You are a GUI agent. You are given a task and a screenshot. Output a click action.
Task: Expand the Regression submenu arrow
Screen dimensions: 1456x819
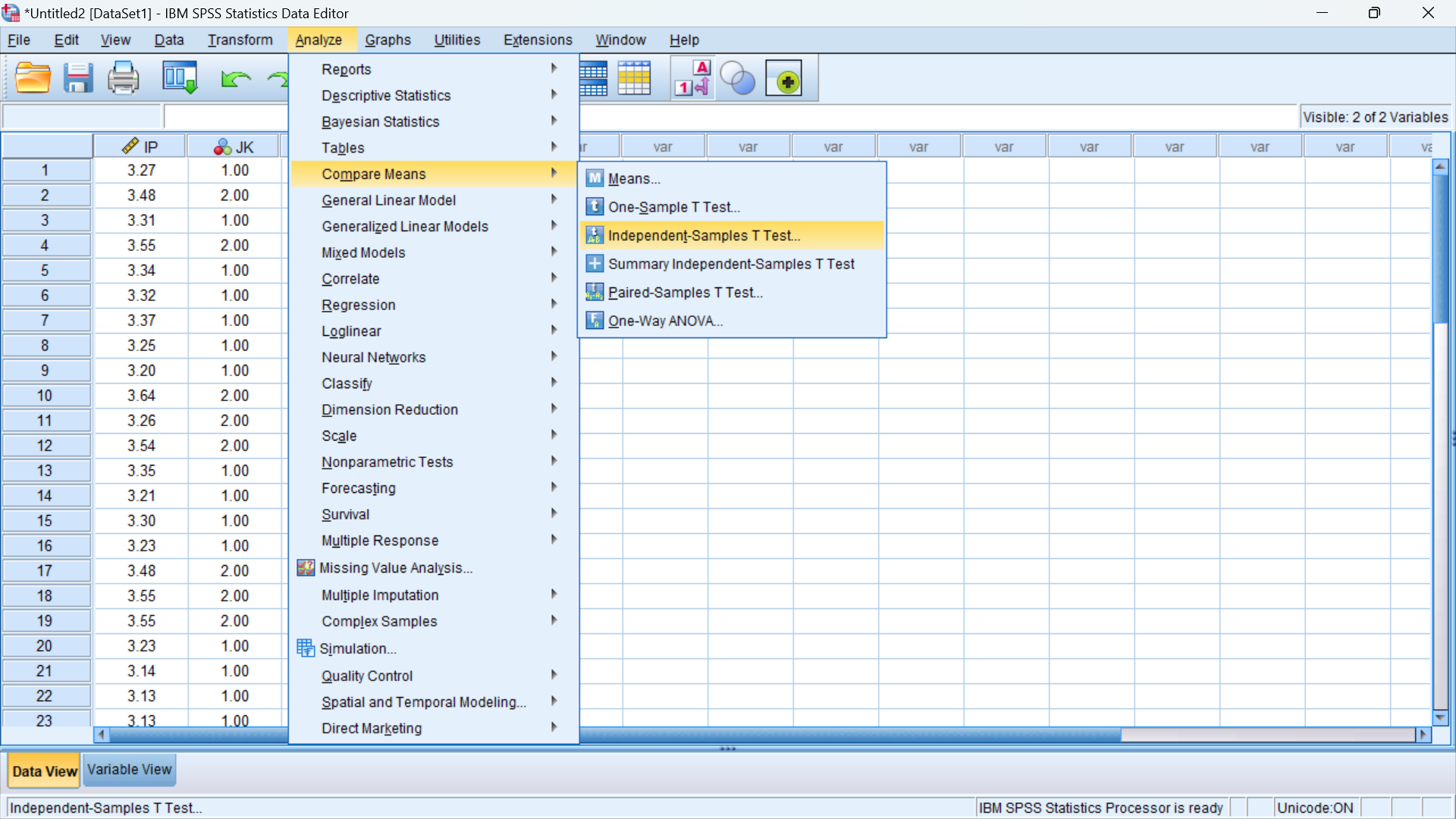pyautogui.click(x=554, y=304)
